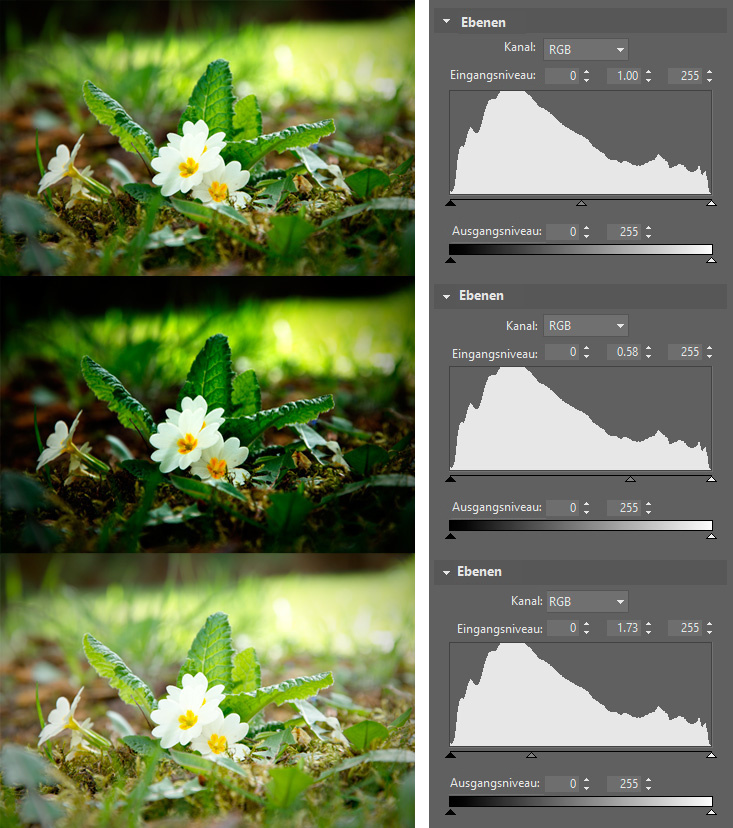Click output black triangle under gradient, gamma 1.00 panel
733x828 pixels.
(x=450, y=260)
